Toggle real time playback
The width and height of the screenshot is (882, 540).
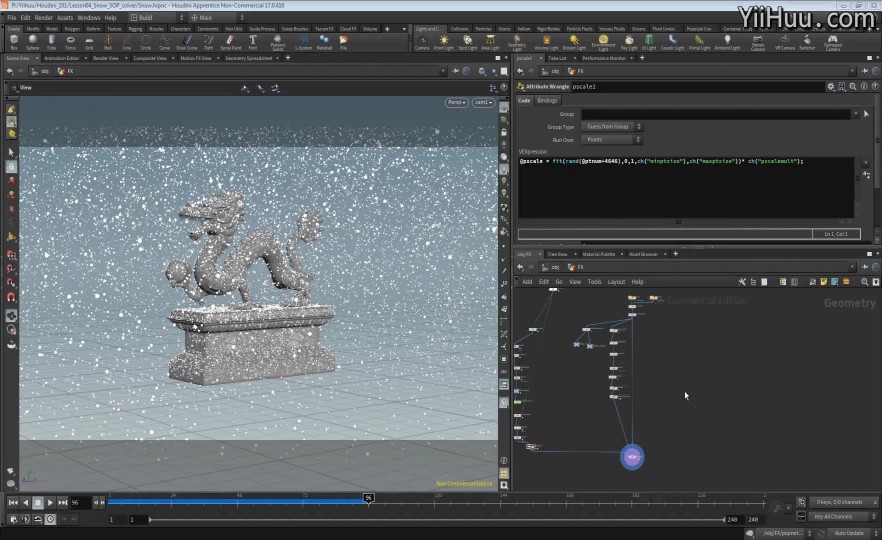(50, 519)
